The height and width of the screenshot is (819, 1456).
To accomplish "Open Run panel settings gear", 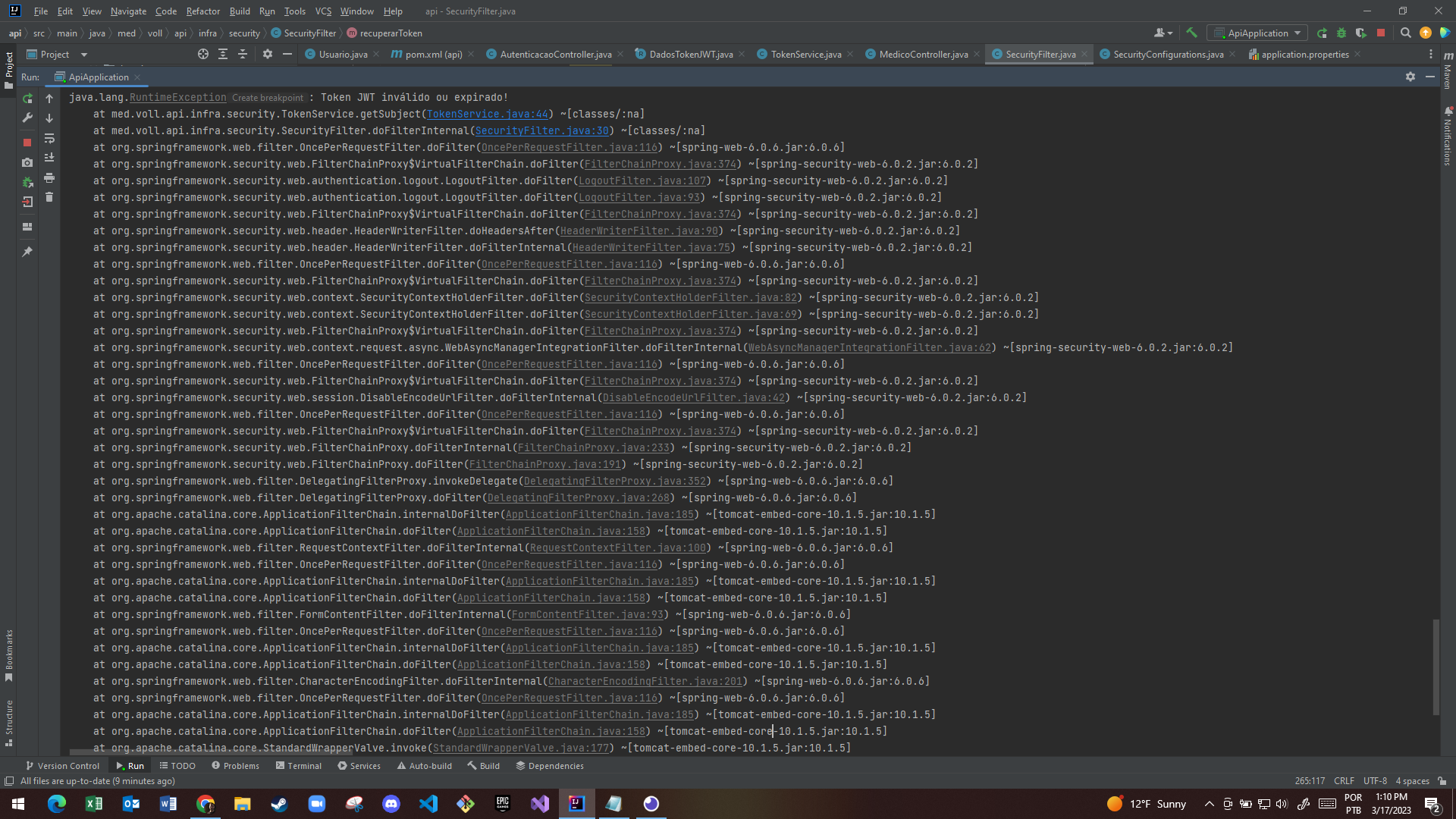I will [x=1410, y=77].
